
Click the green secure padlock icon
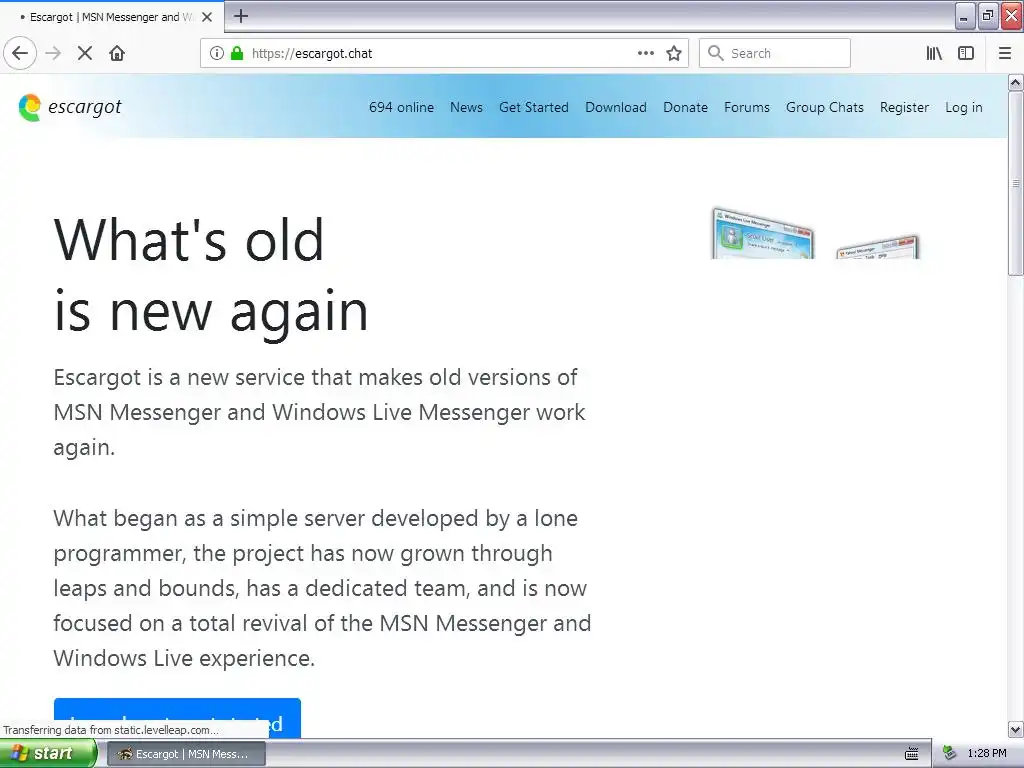point(237,53)
